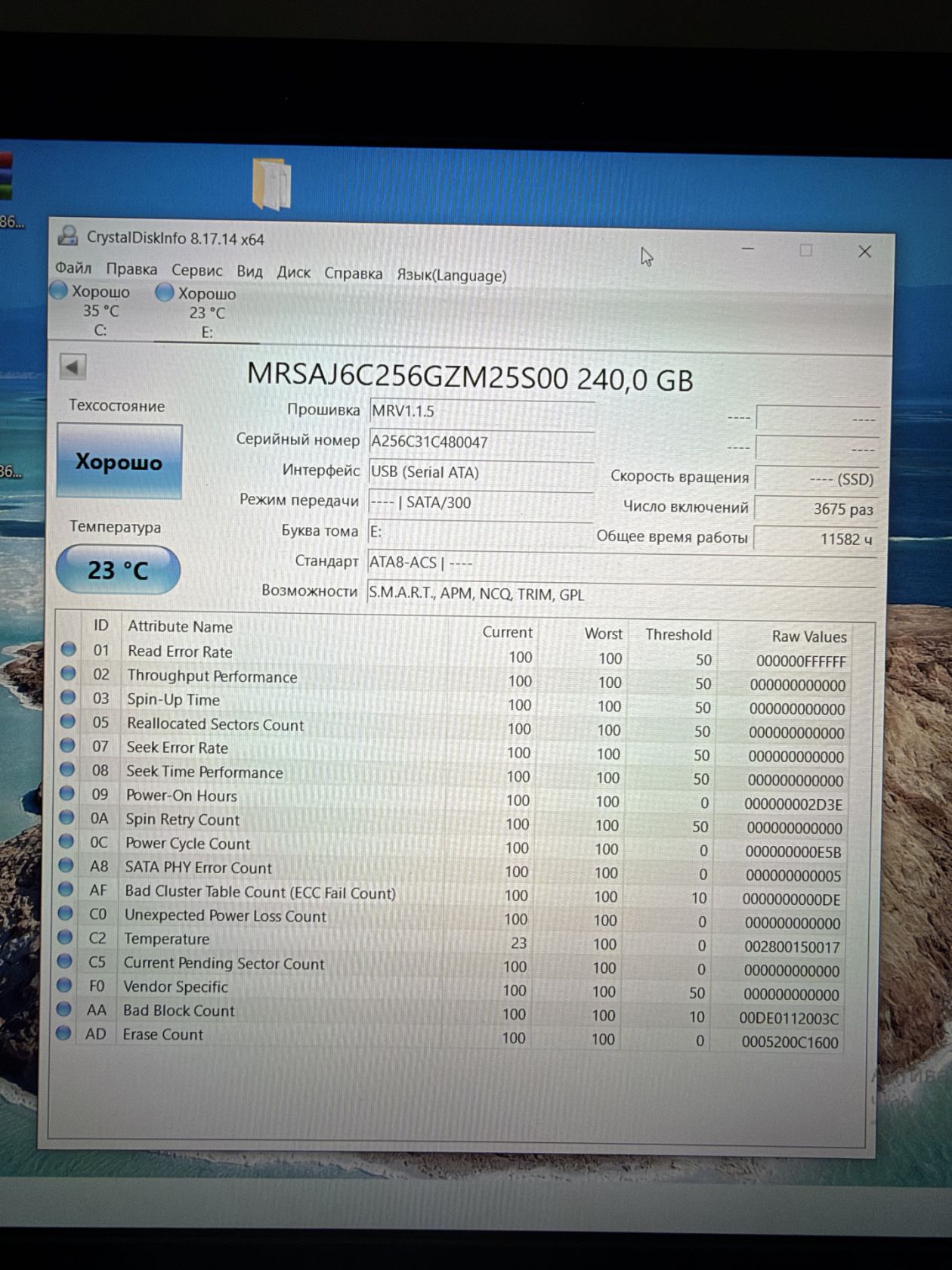
Task: Click status dot for Spin-Up Time
Action: tap(68, 697)
